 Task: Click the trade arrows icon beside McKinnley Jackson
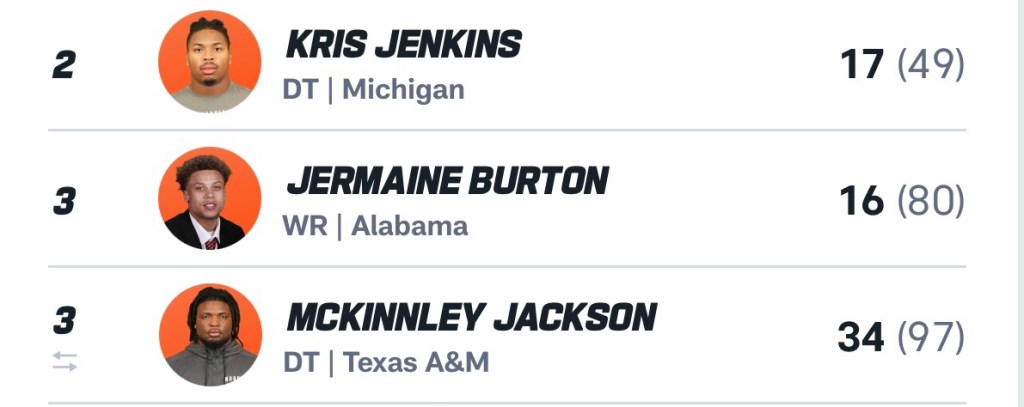pos(65,363)
